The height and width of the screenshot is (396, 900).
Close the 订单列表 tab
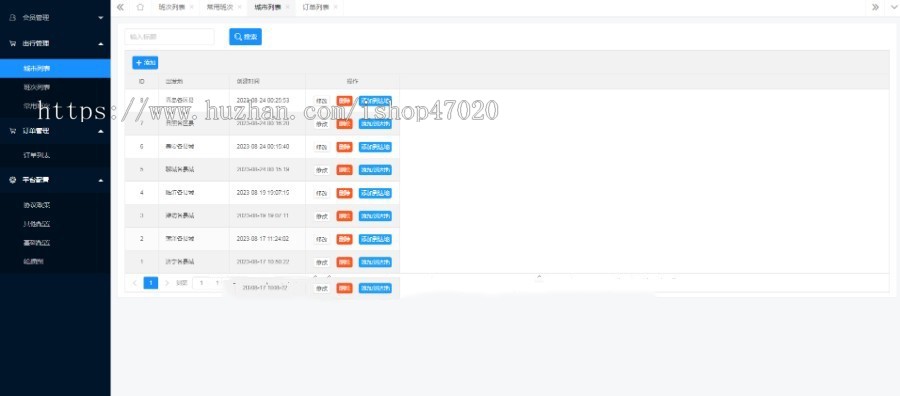pos(335,7)
